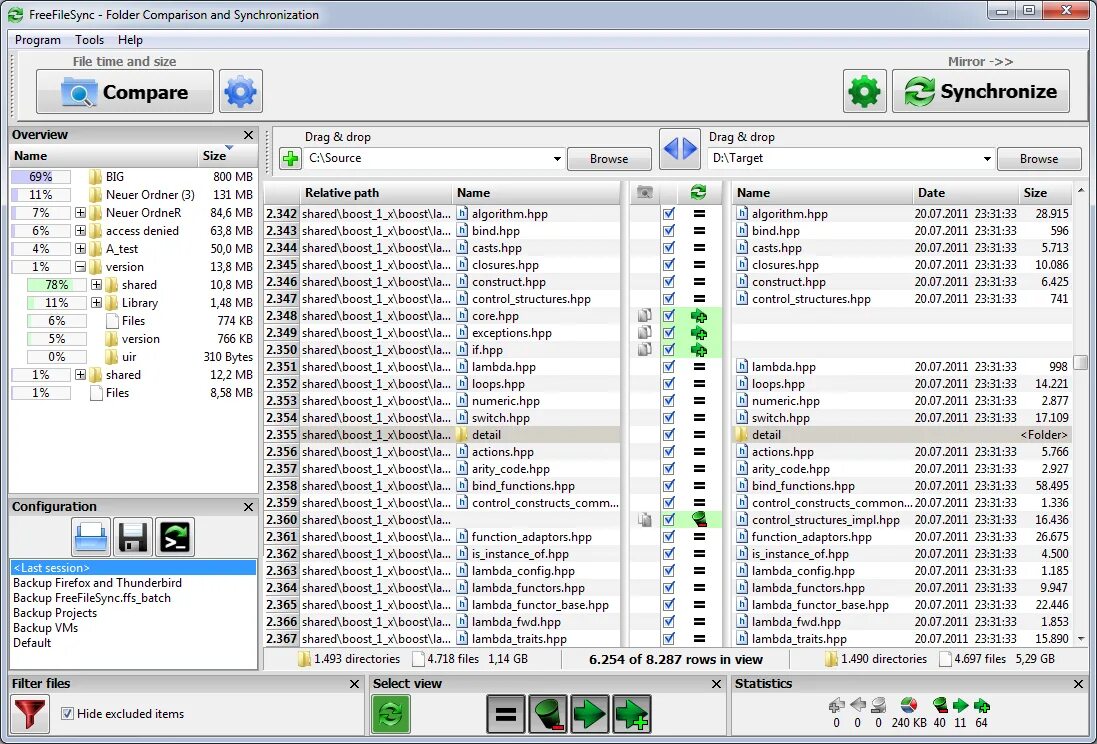Click the 78% bar for shared
Screen dimensions: 1097x744
[x=57, y=285]
